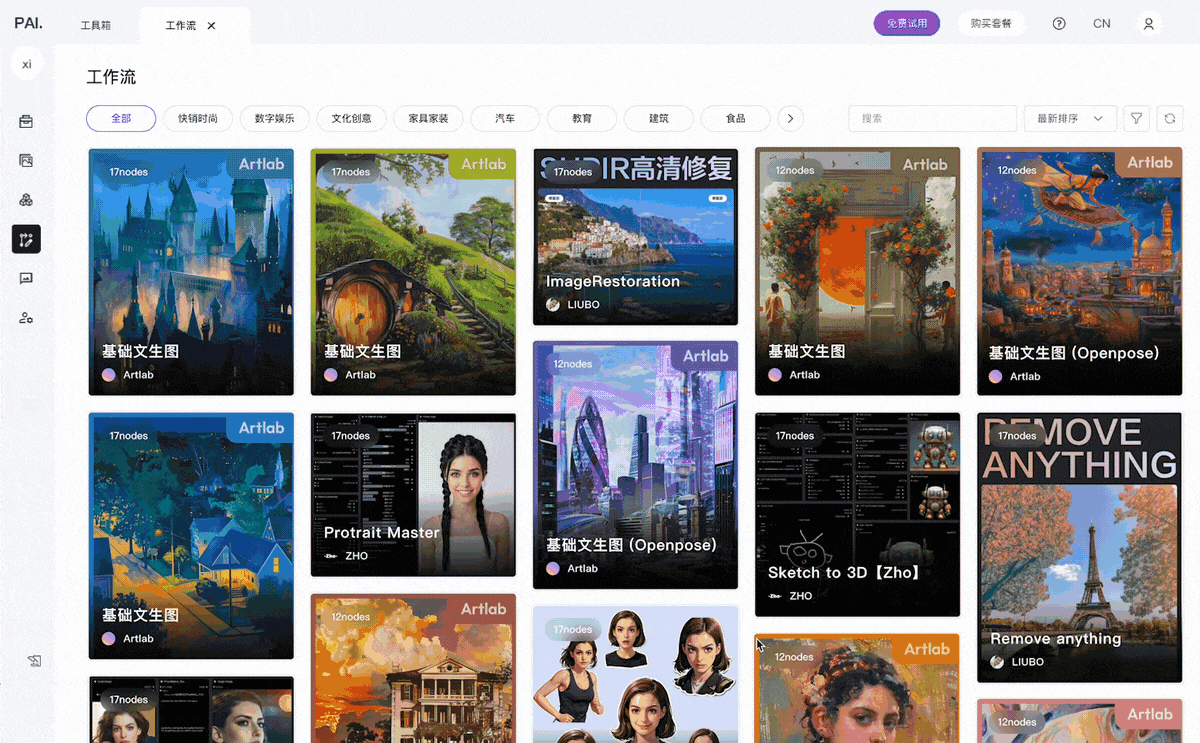Filter by 文化创意 category

(352, 118)
